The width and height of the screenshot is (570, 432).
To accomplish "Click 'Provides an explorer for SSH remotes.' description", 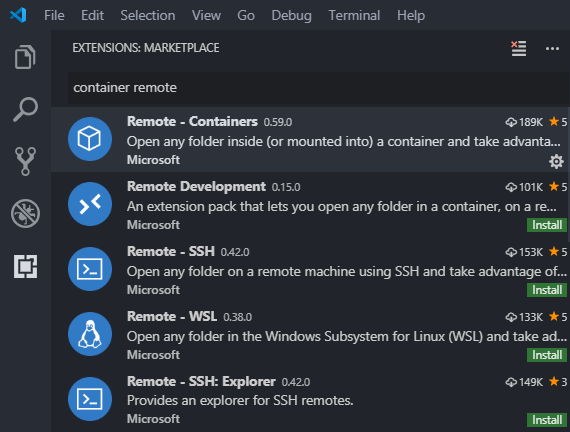I will pos(240,401).
